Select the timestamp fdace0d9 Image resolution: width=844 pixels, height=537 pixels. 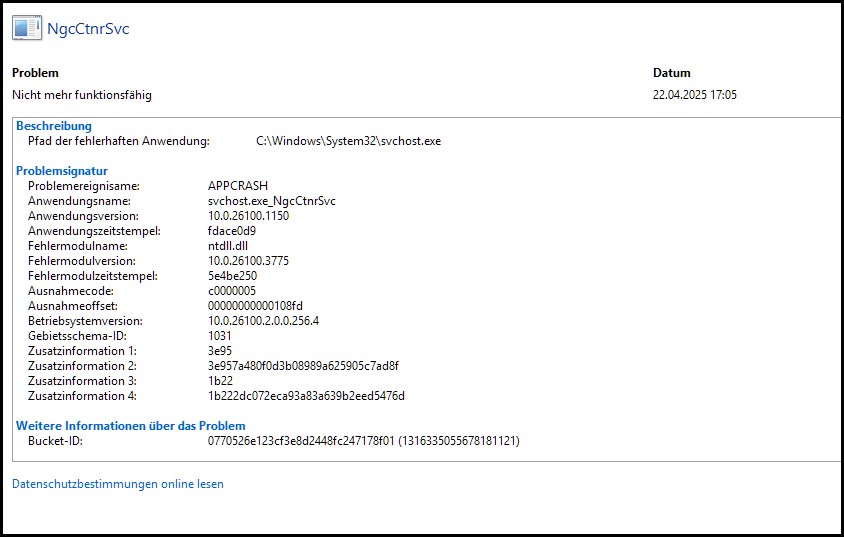232,231
